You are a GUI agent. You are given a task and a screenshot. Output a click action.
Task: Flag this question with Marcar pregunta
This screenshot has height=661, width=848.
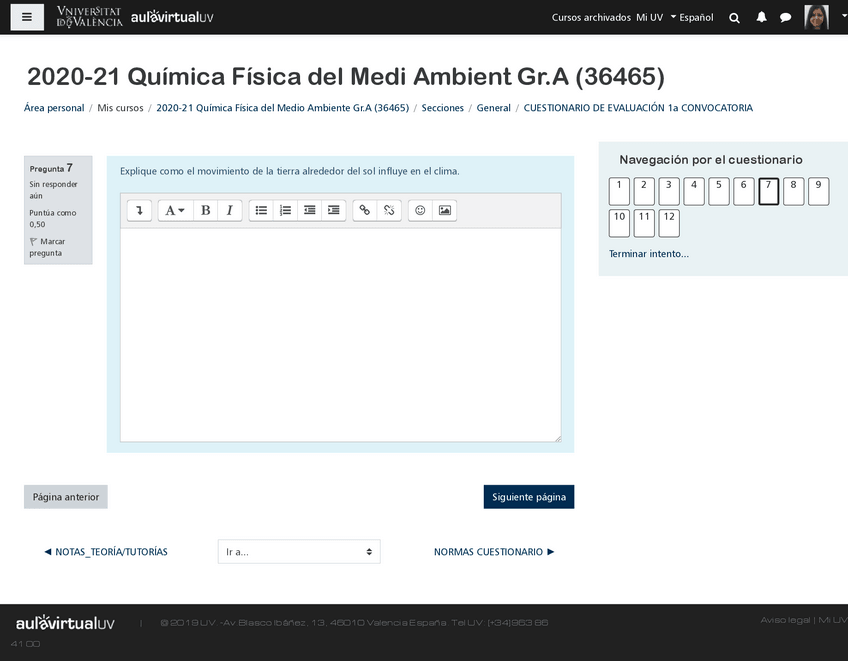(x=47, y=247)
